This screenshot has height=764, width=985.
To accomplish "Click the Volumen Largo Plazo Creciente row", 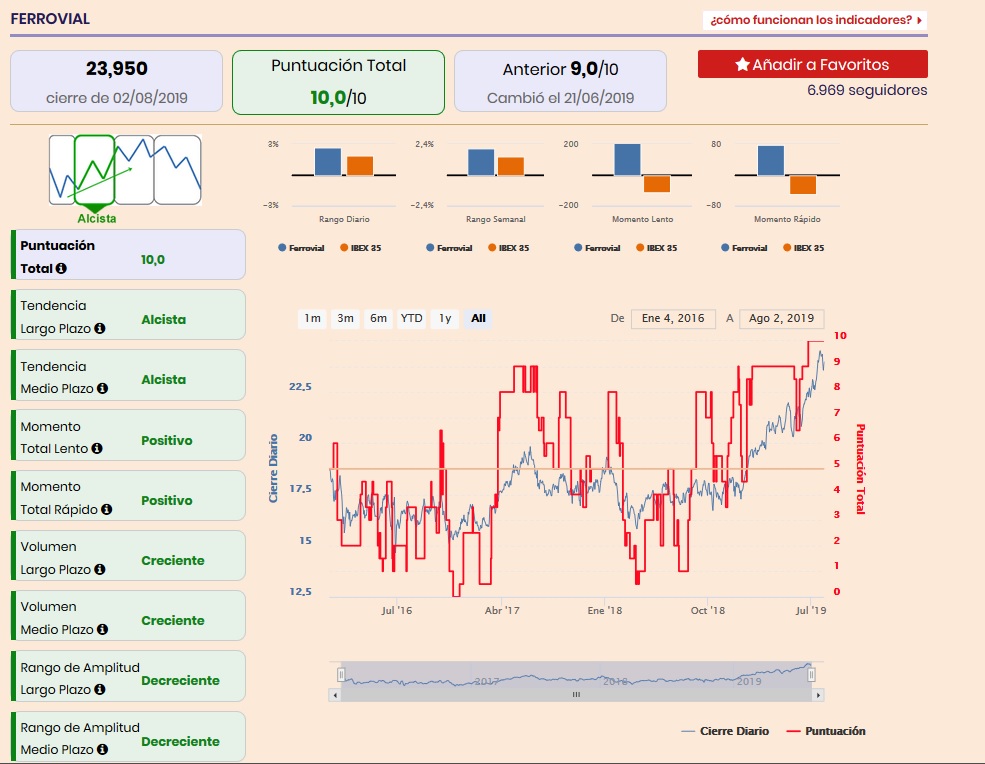I will tap(128, 555).
